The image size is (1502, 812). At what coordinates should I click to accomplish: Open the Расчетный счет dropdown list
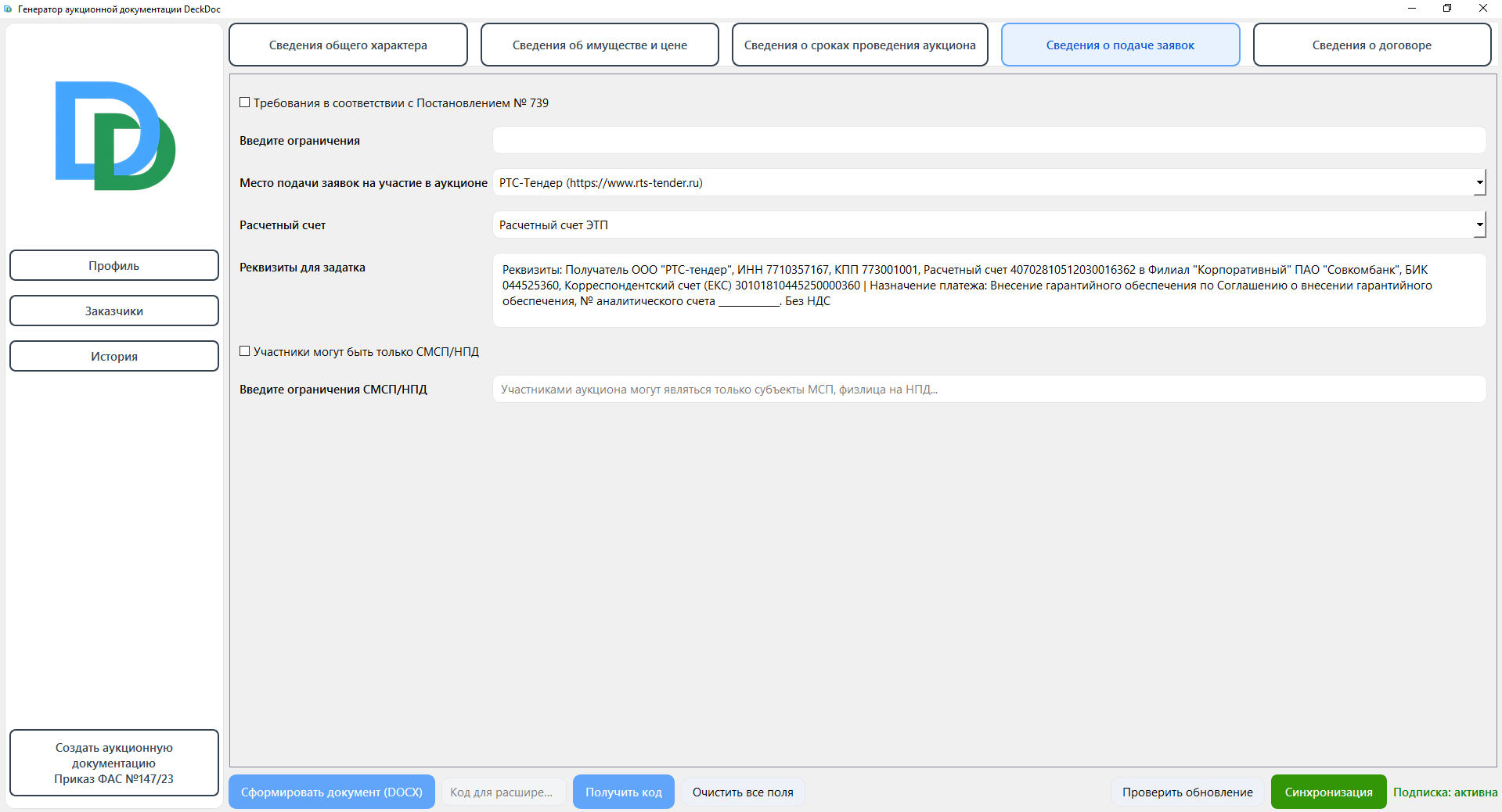click(x=1479, y=225)
